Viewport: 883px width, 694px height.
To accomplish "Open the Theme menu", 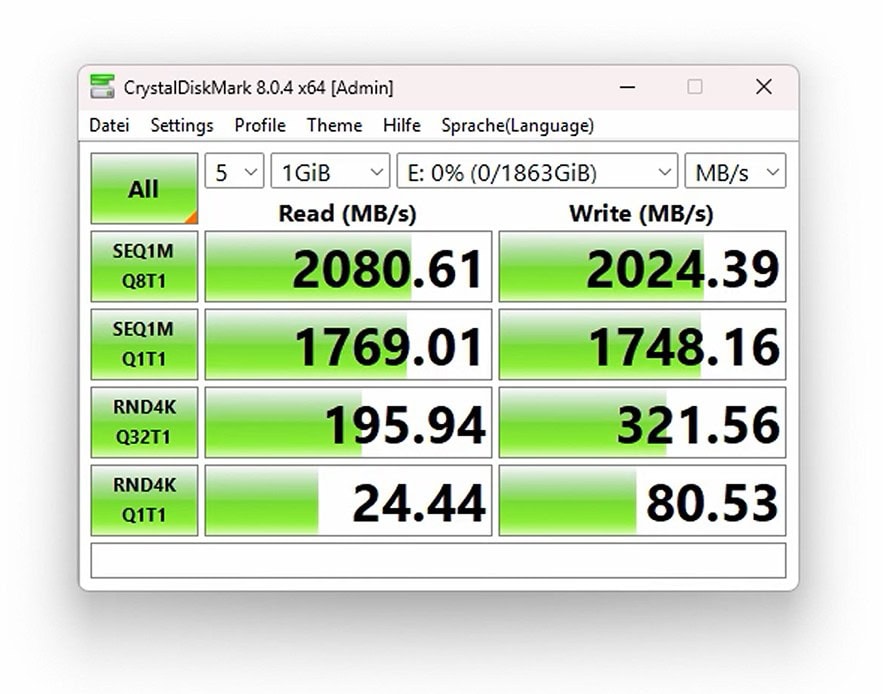I will tap(334, 126).
